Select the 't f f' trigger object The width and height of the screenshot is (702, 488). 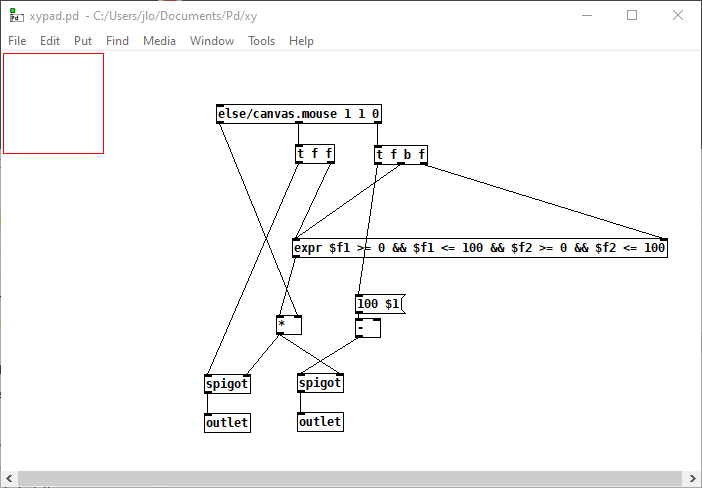coord(314,154)
